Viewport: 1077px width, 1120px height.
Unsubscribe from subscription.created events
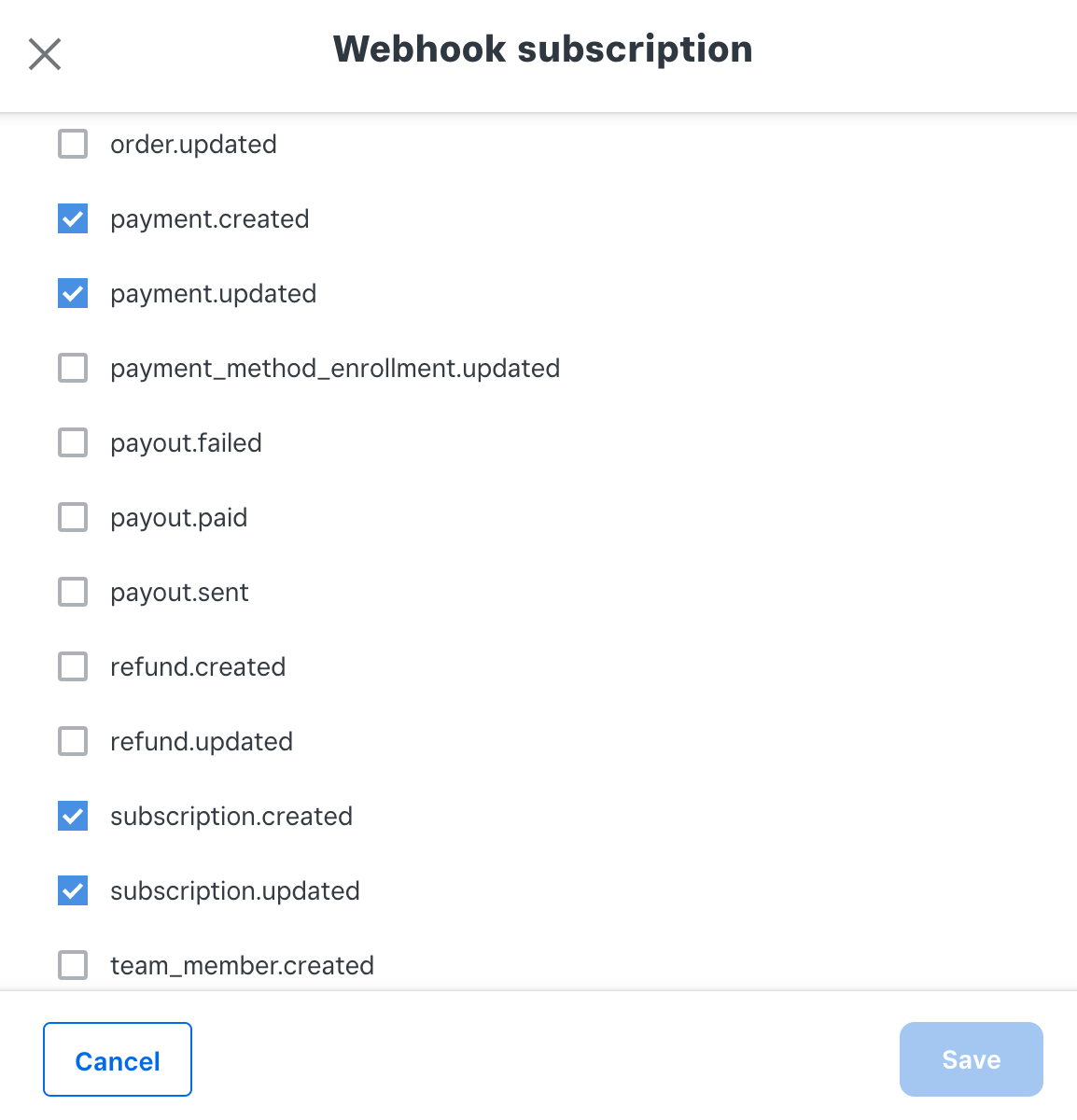pyautogui.click(x=72, y=816)
